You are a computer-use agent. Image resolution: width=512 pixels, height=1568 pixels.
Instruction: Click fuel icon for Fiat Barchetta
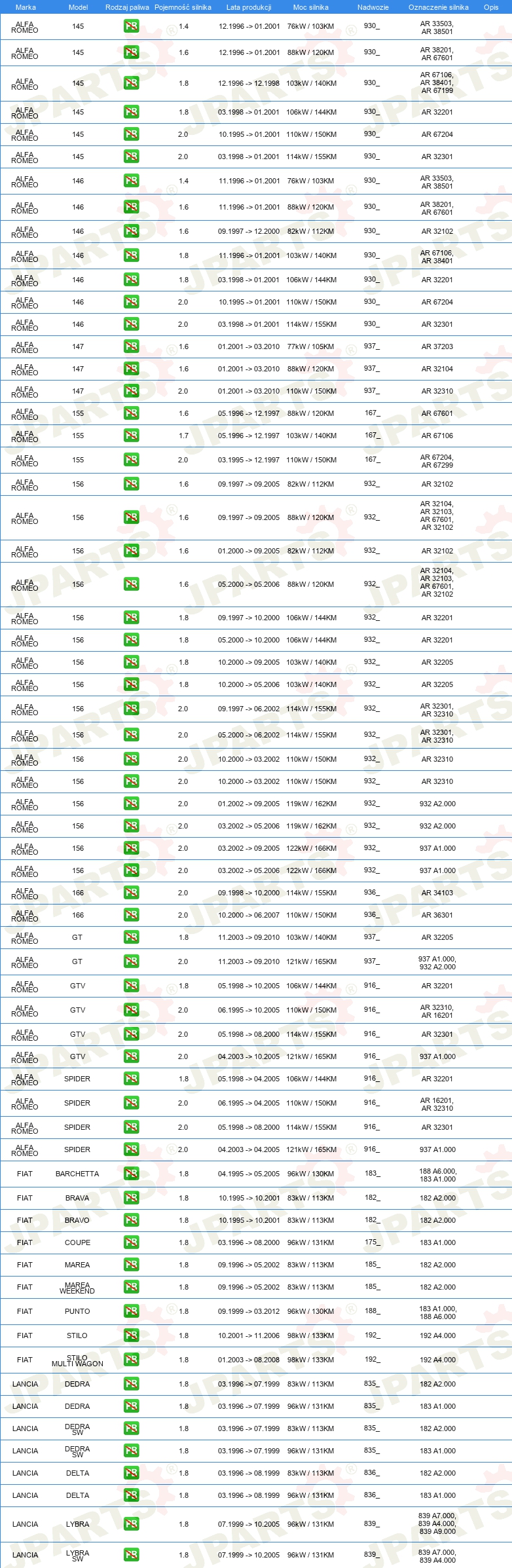tap(131, 1174)
